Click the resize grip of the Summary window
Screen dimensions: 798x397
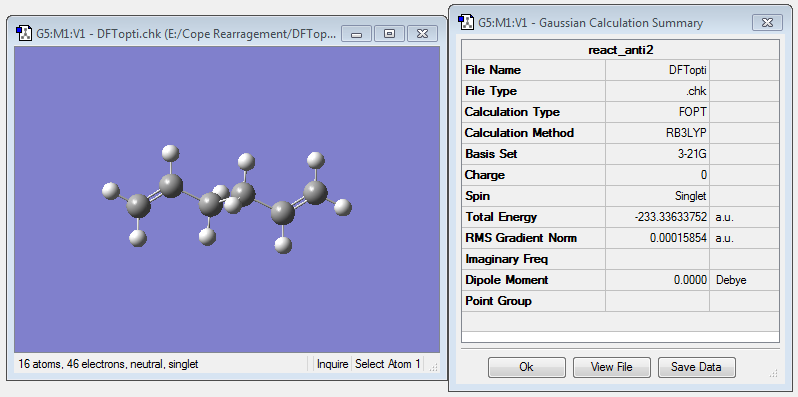[x=774, y=374]
